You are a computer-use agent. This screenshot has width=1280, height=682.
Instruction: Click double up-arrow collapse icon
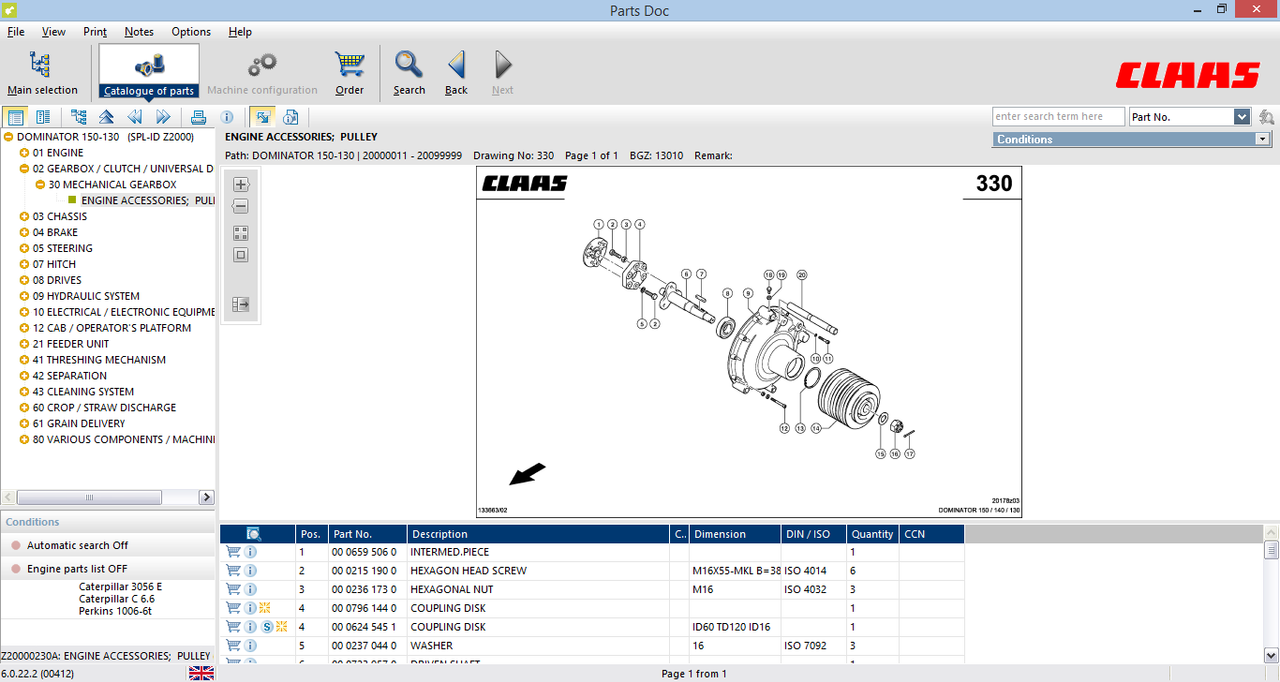(x=106, y=117)
